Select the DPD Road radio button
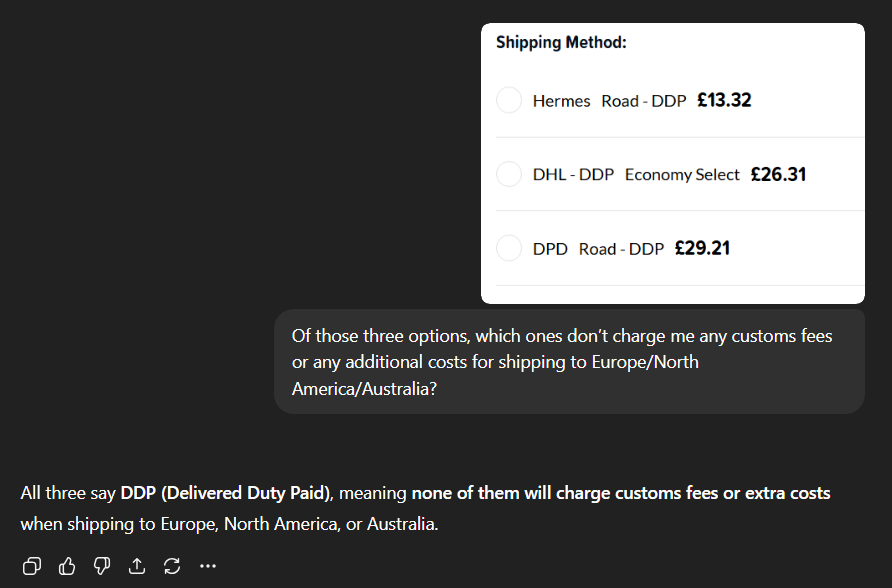Viewport: 892px width, 588px height. point(509,248)
